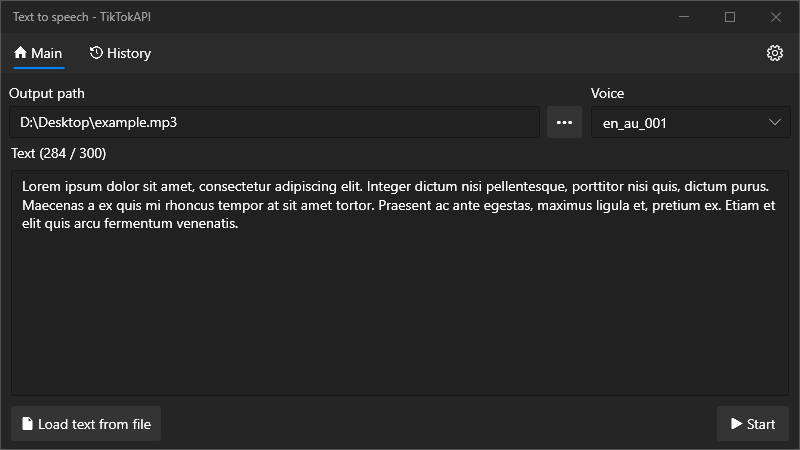This screenshot has height=450, width=800.
Task: Click the clock icon beside History
Action: coord(96,53)
